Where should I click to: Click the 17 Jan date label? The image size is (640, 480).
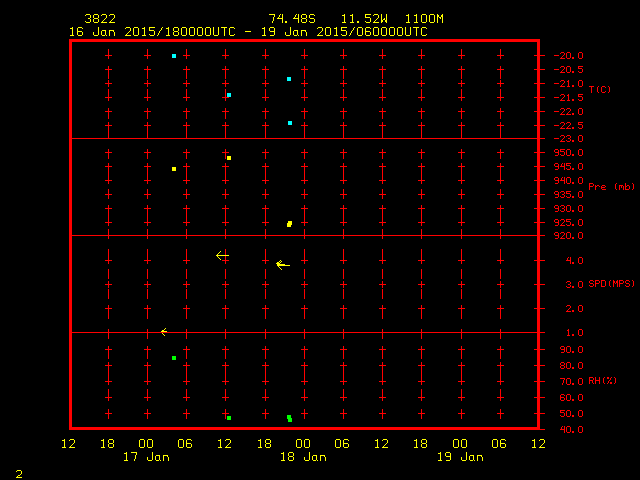(x=146, y=457)
